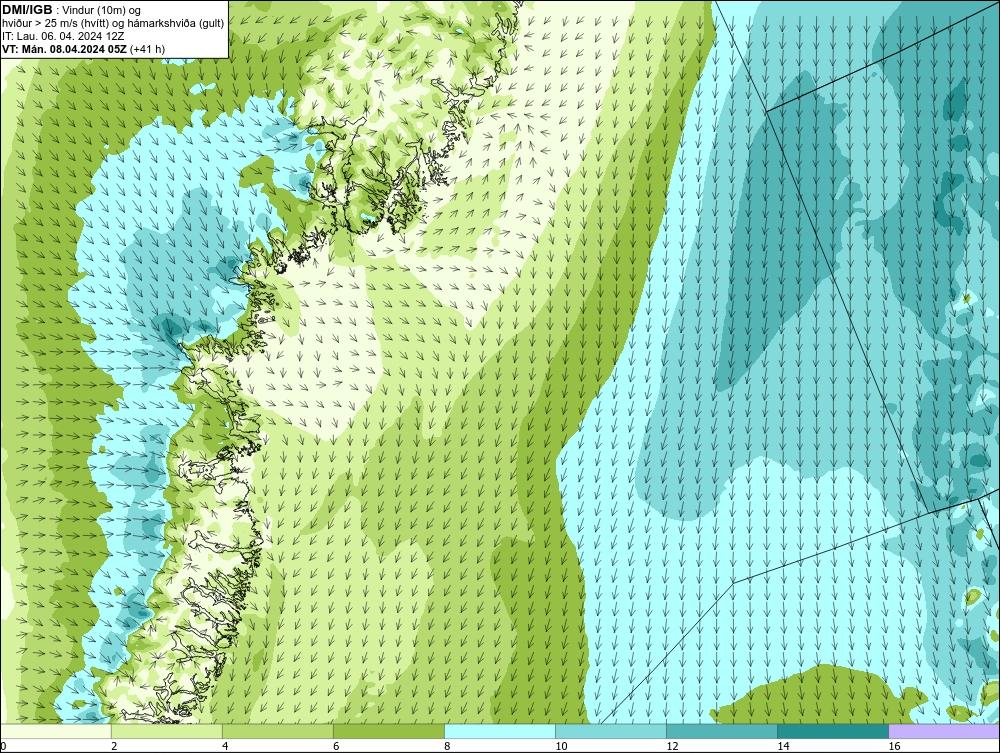Click the 'hviður > 25 m/s' legend description line

113,24
